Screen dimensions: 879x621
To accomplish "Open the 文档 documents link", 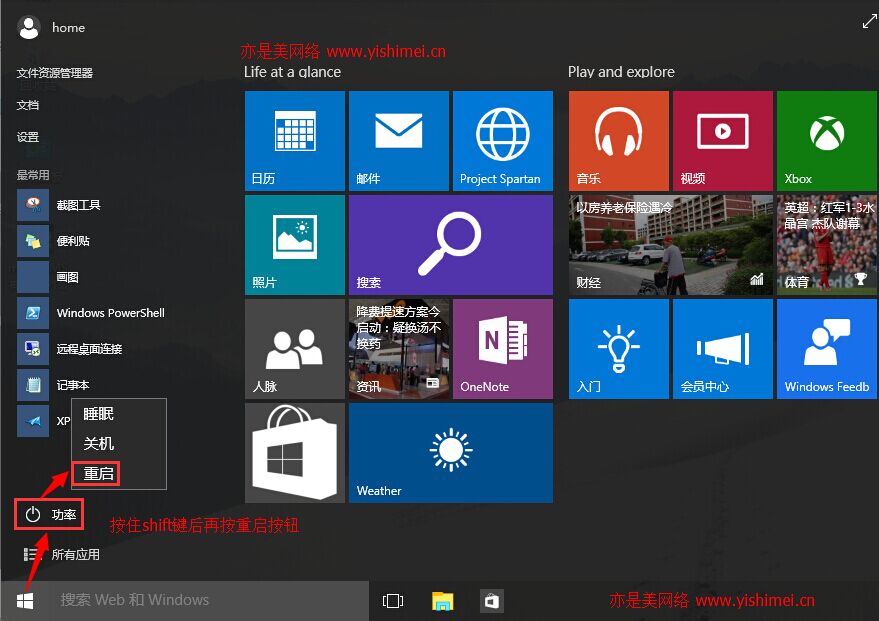I will tap(27, 105).
